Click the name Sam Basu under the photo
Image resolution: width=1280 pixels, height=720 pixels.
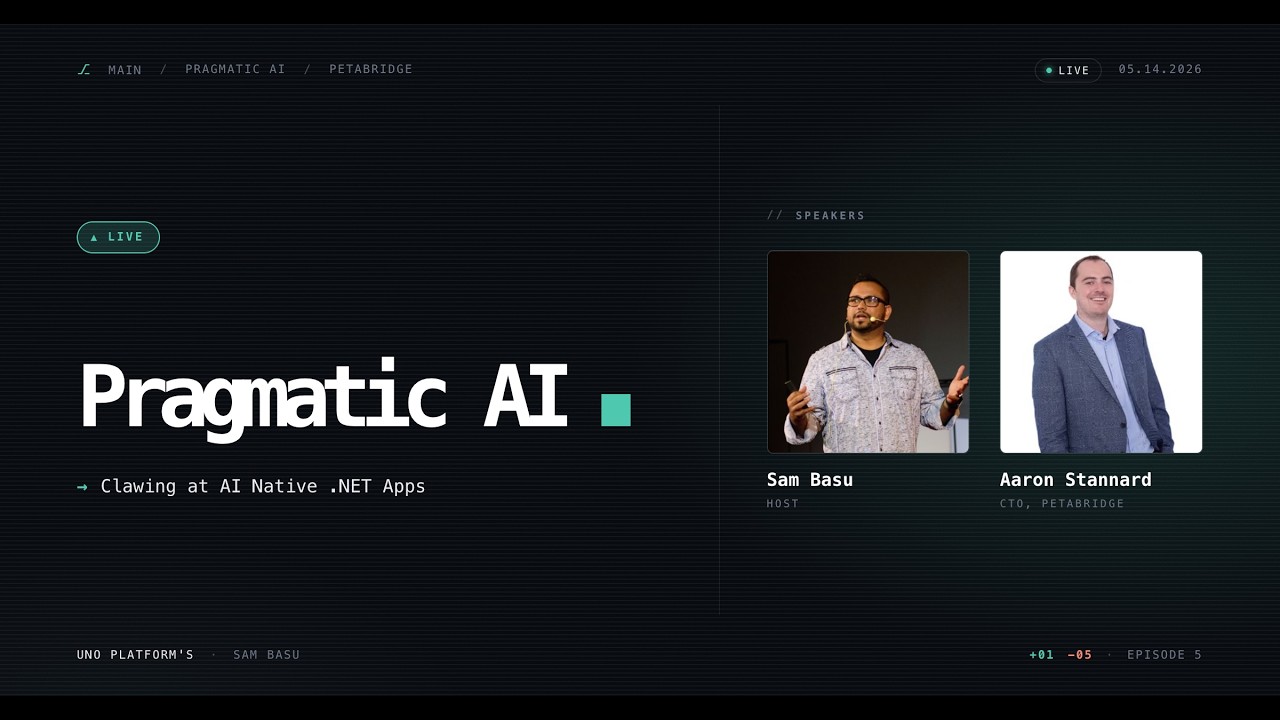(810, 480)
